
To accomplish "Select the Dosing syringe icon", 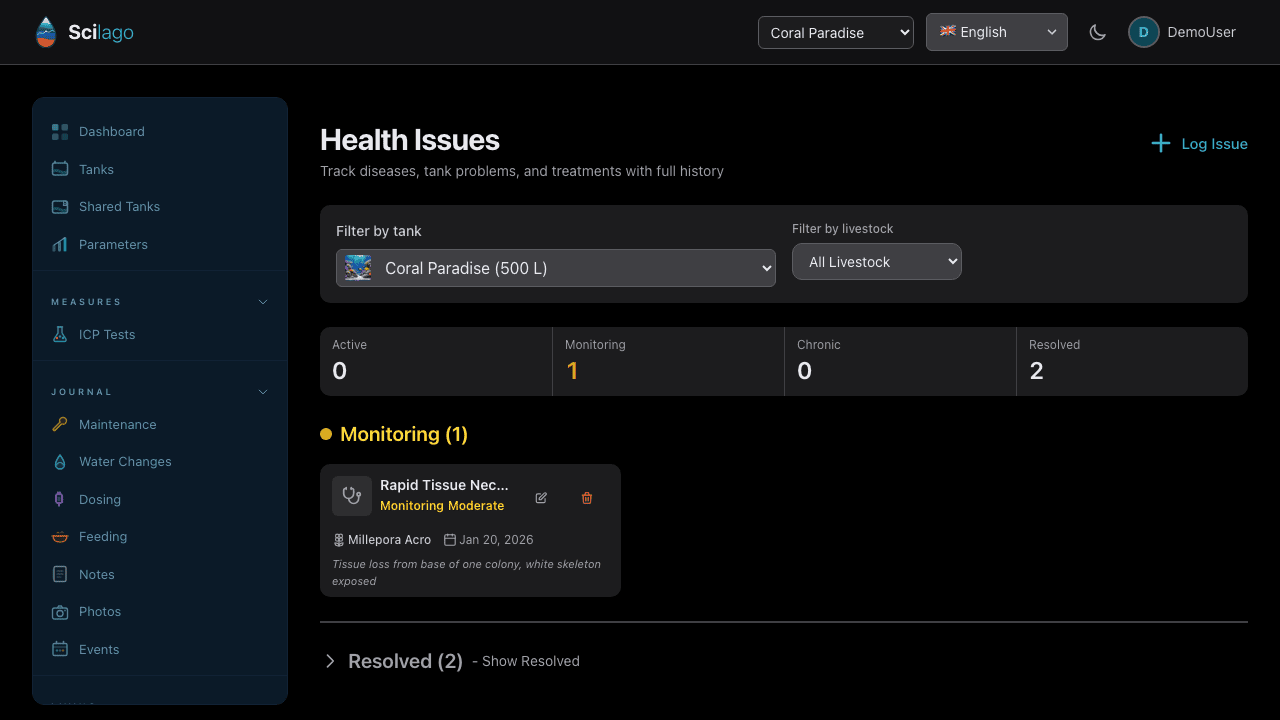I will pos(60,499).
